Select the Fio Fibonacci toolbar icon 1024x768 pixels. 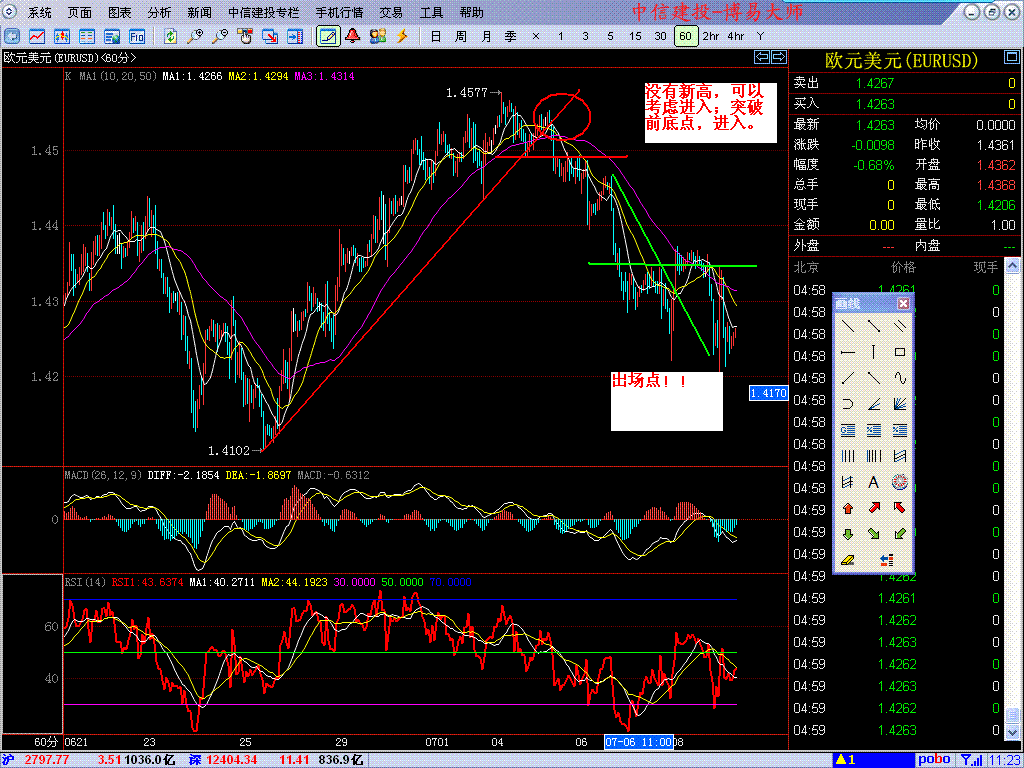136,37
